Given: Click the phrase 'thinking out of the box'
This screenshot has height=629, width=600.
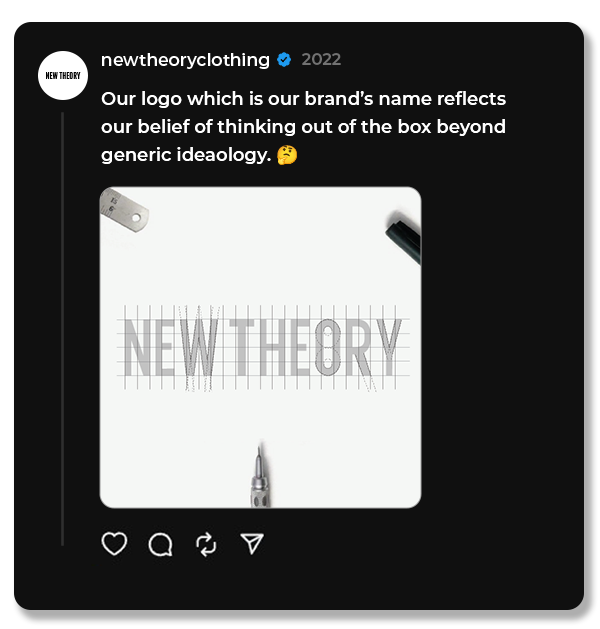Looking at the screenshot, I should tap(324, 127).
